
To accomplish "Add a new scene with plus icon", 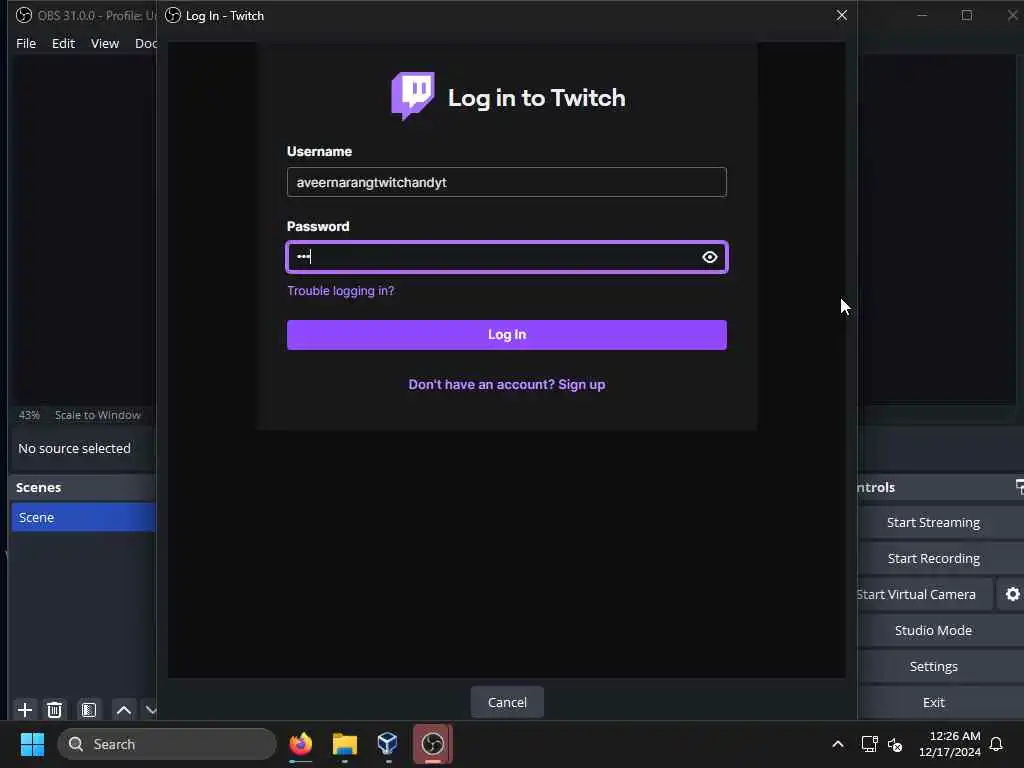I will 25,709.
